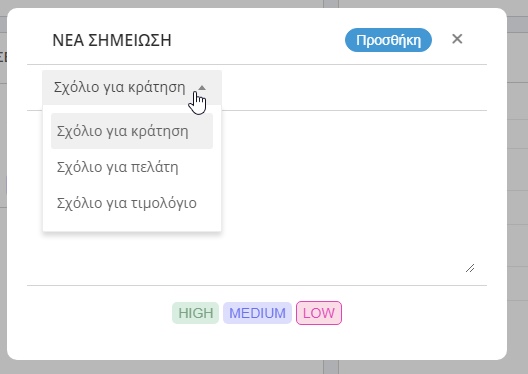Toggle the outlined LOW priority tag
Image resolution: width=528 pixels, height=374 pixels.
point(319,313)
